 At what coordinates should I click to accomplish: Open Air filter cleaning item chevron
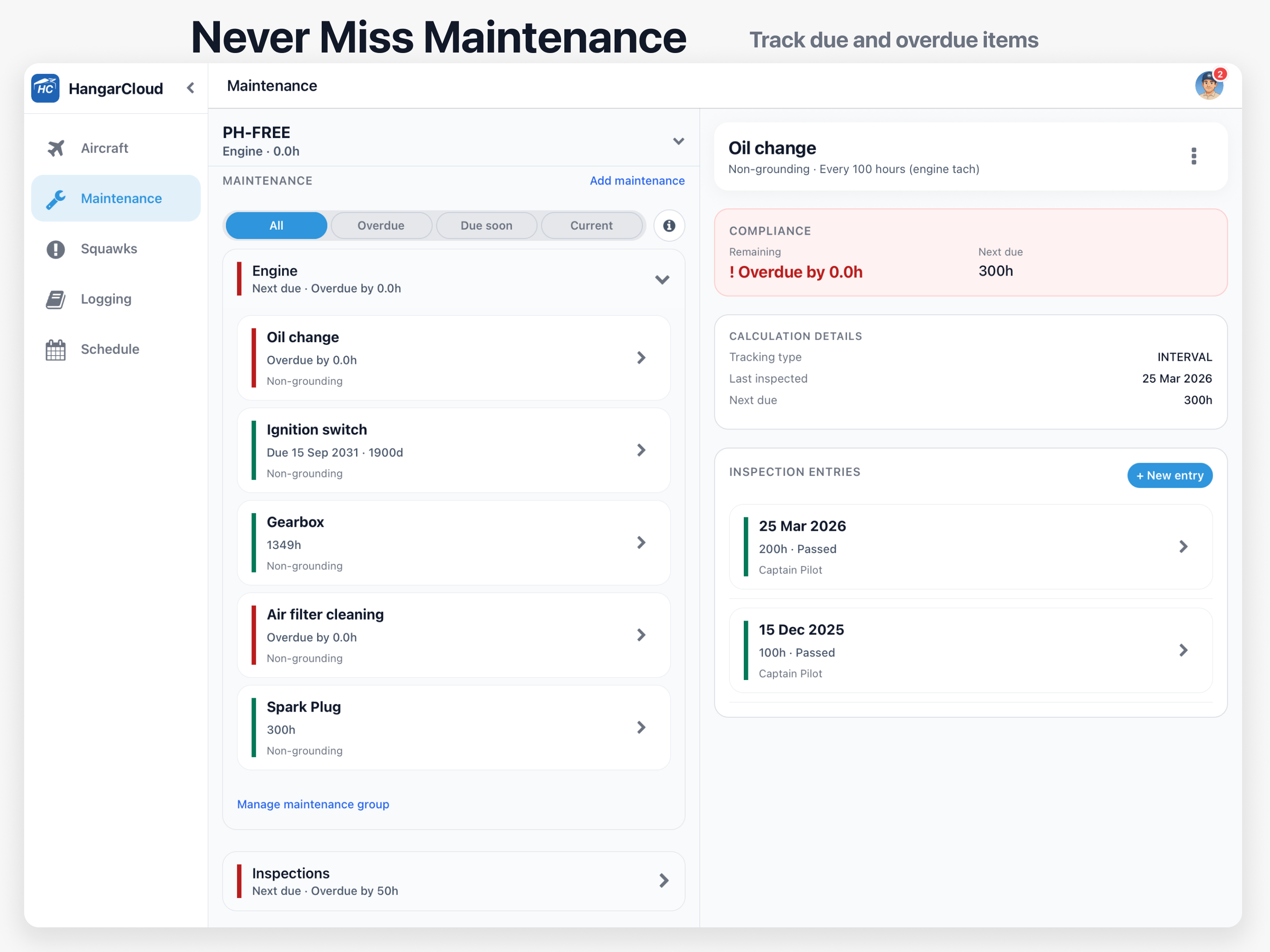[x=642, y=635]
